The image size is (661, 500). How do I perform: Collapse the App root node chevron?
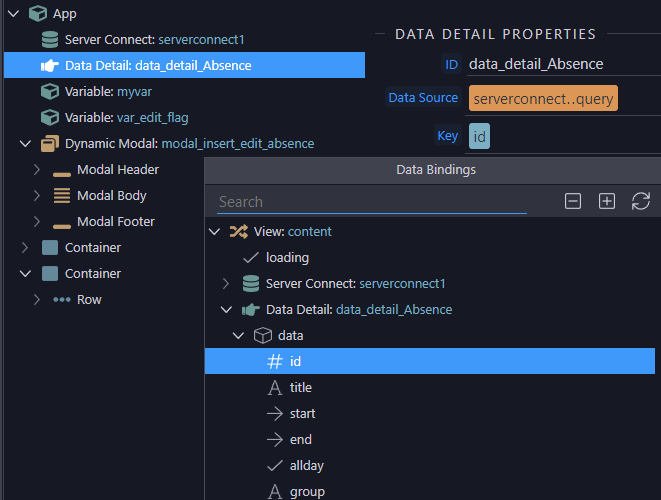(x=13, y=13)
